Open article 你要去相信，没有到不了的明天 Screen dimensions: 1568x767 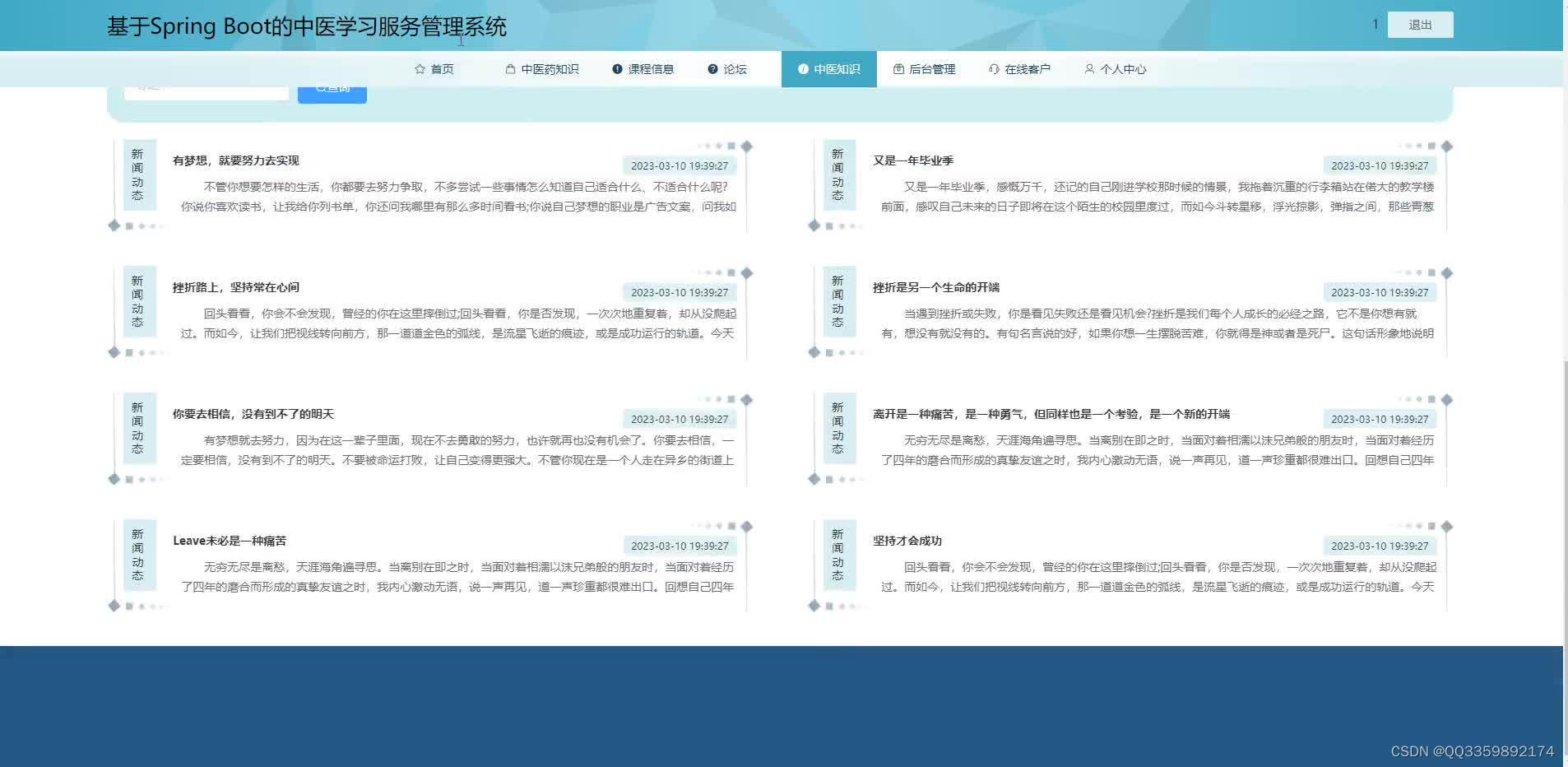point(253,414)
